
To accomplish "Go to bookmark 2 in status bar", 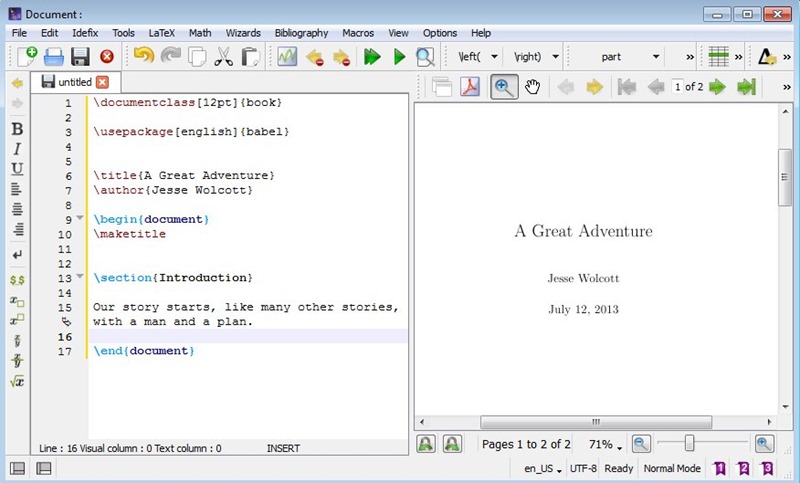I will coord(743,468).
